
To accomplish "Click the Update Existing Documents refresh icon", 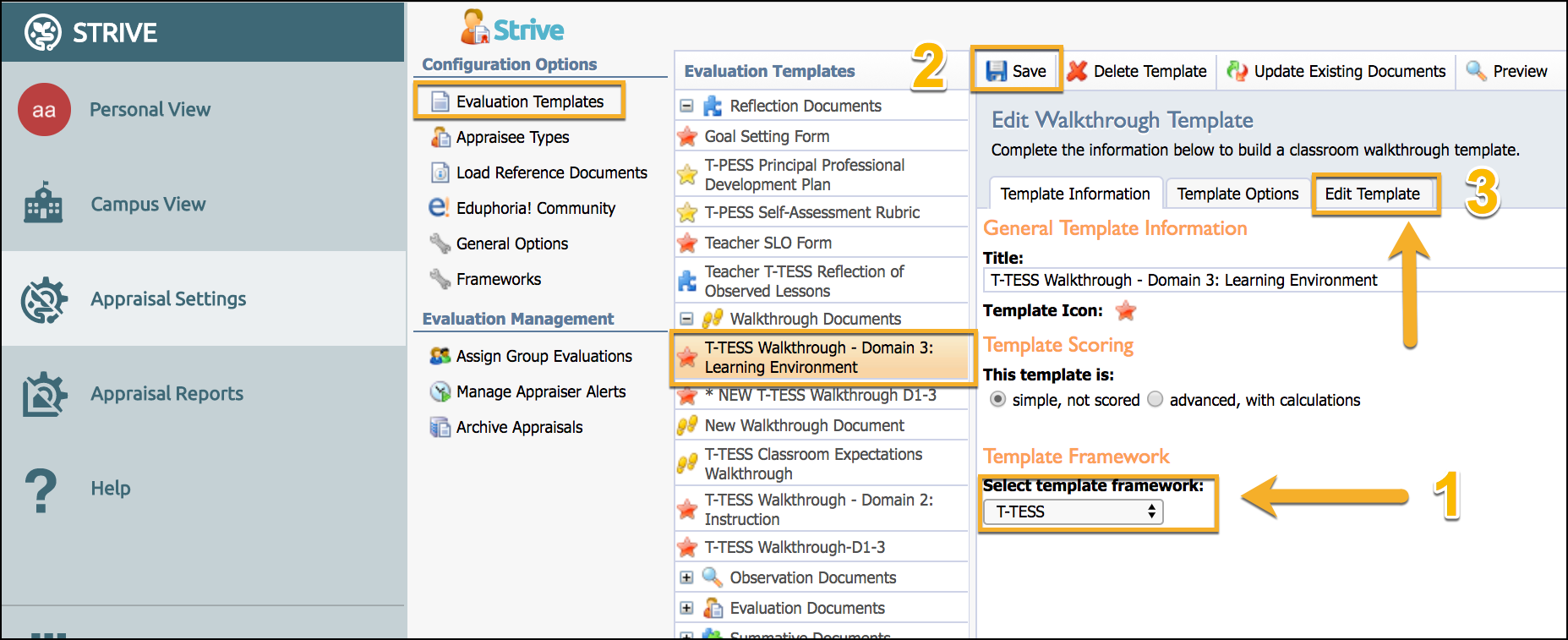I will [x=1237, y=71].
